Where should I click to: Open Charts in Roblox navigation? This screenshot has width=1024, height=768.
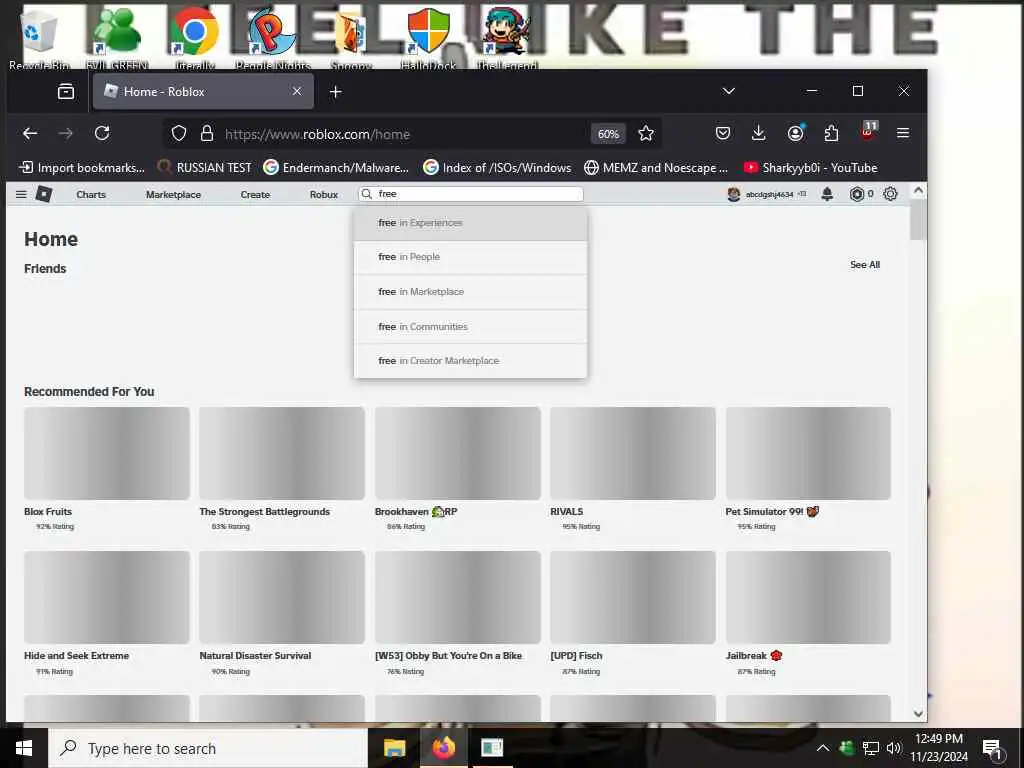(91, 195)
